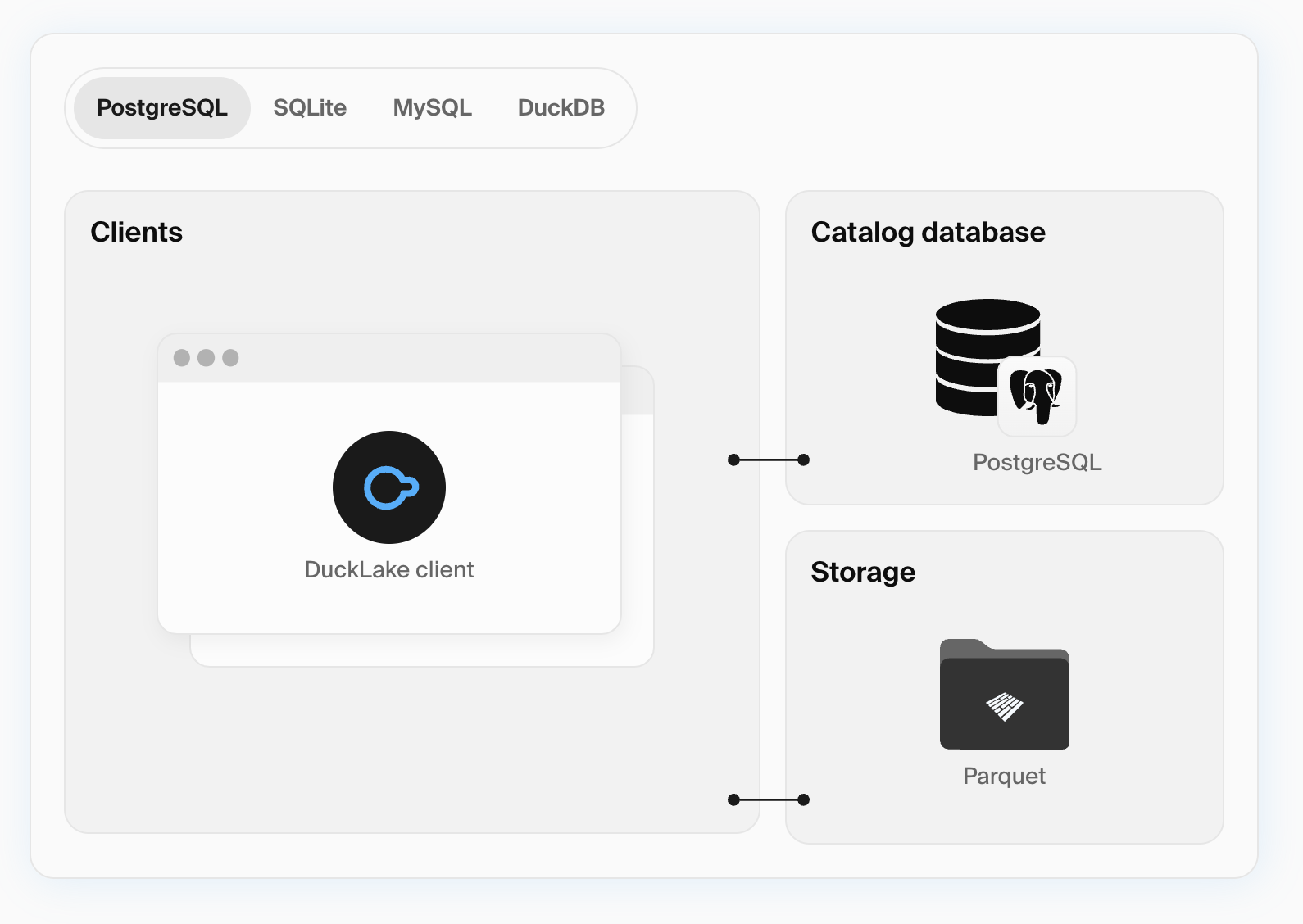This screenshot has height=924, width=1303.
Task: Click the DuckLake client circular logo
Action: point(389,487)
